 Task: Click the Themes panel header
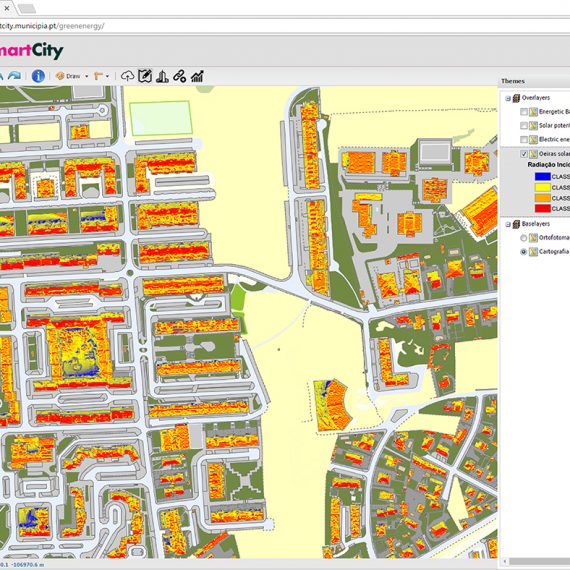[x=534, y=81]
